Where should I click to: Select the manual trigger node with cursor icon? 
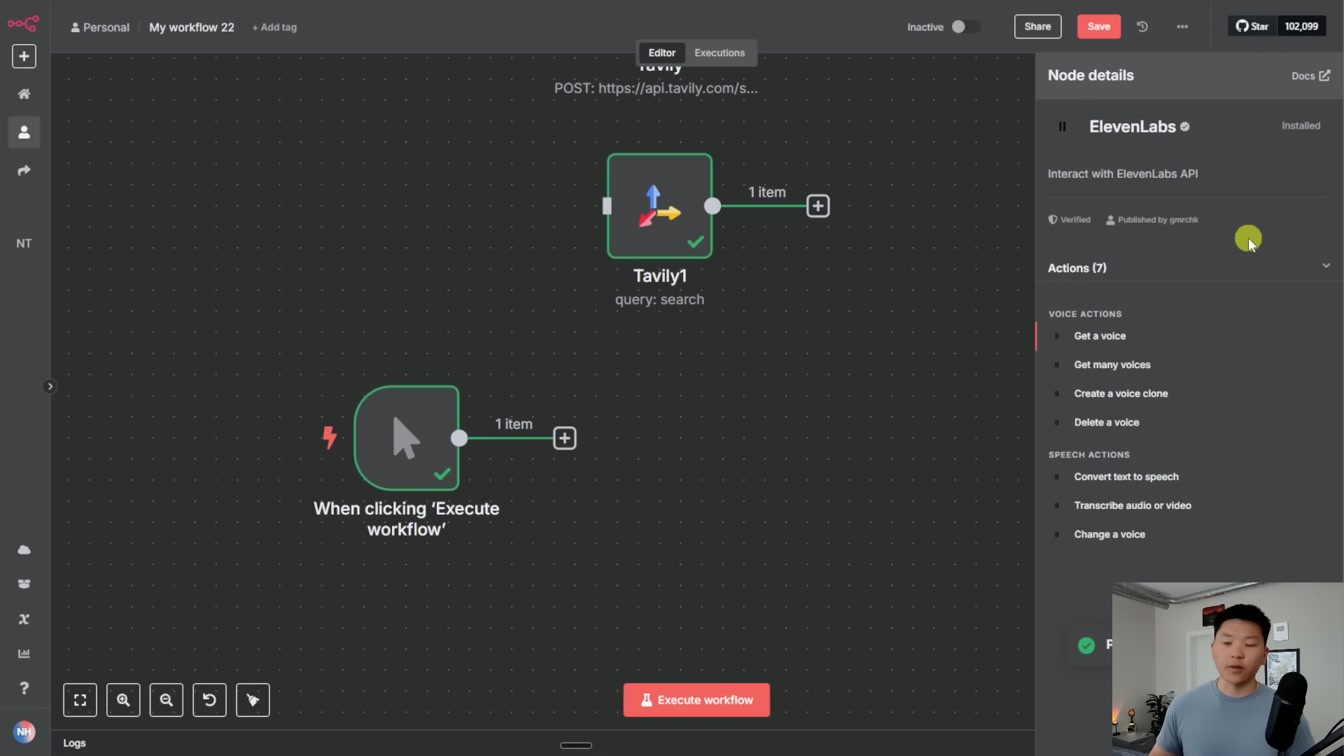click(x=407, y=438)
